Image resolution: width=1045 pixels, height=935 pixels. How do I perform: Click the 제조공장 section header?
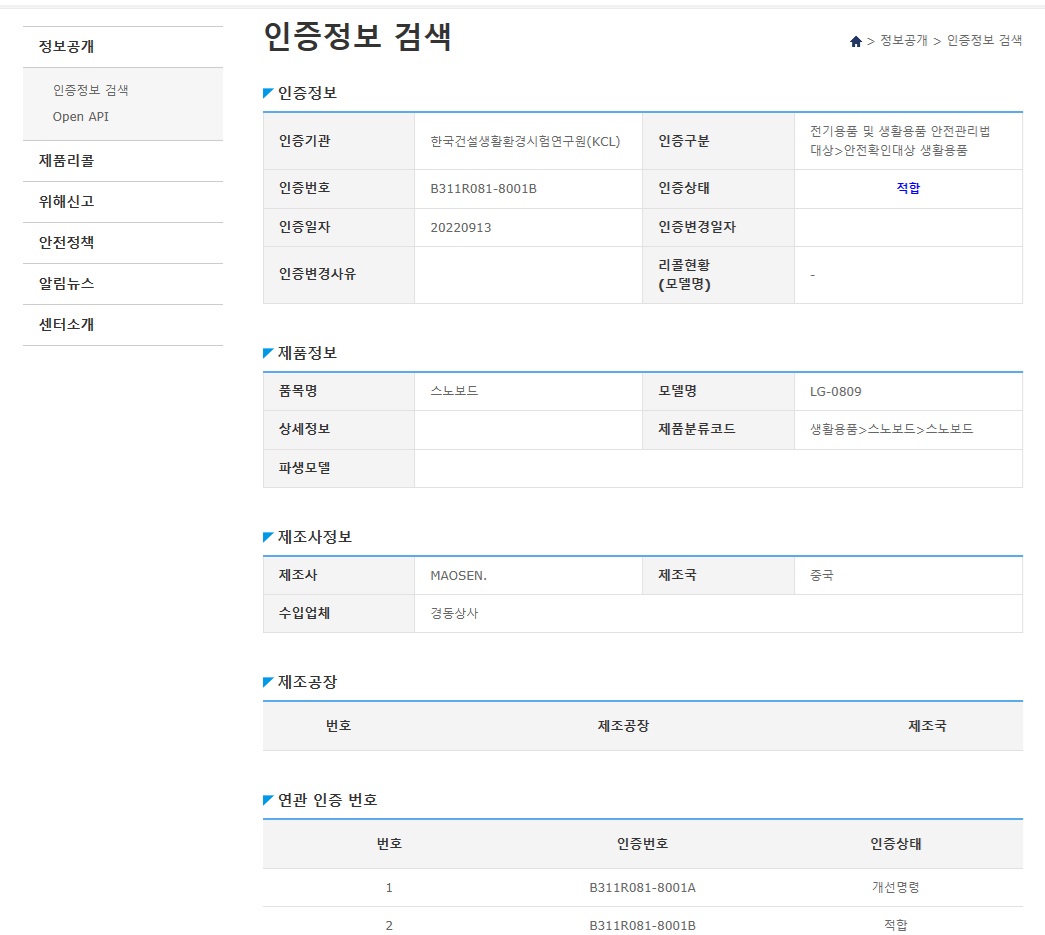coord(307,682)
